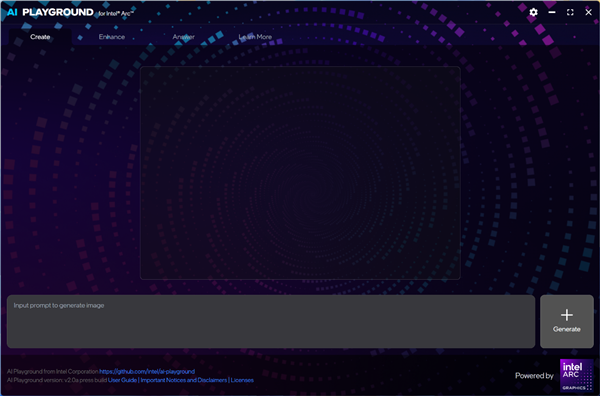The image size is (600, 396).
Task: Switch to the Enhance tab
Action: 112,37
